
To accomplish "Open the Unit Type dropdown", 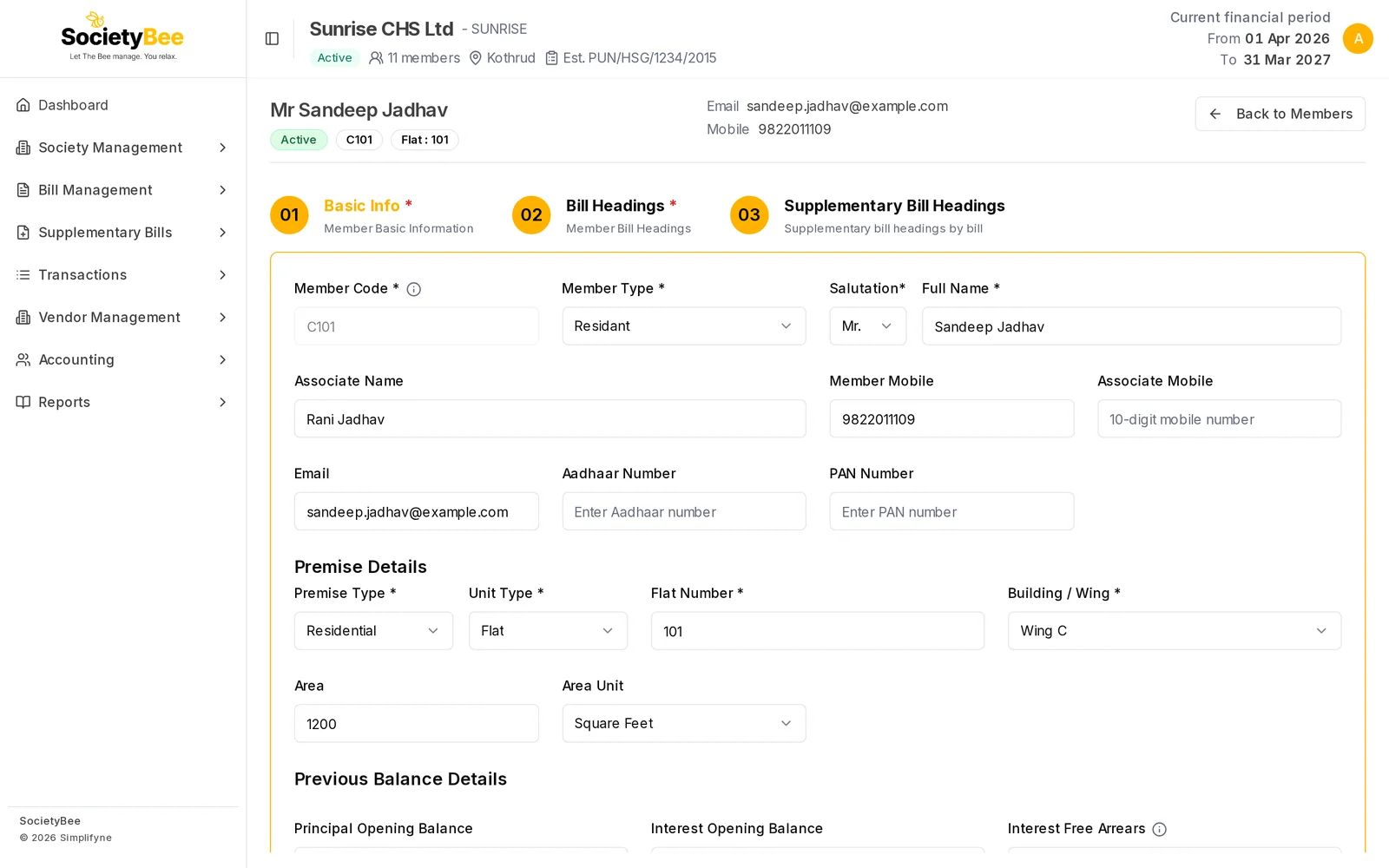I will coord(548,631).
